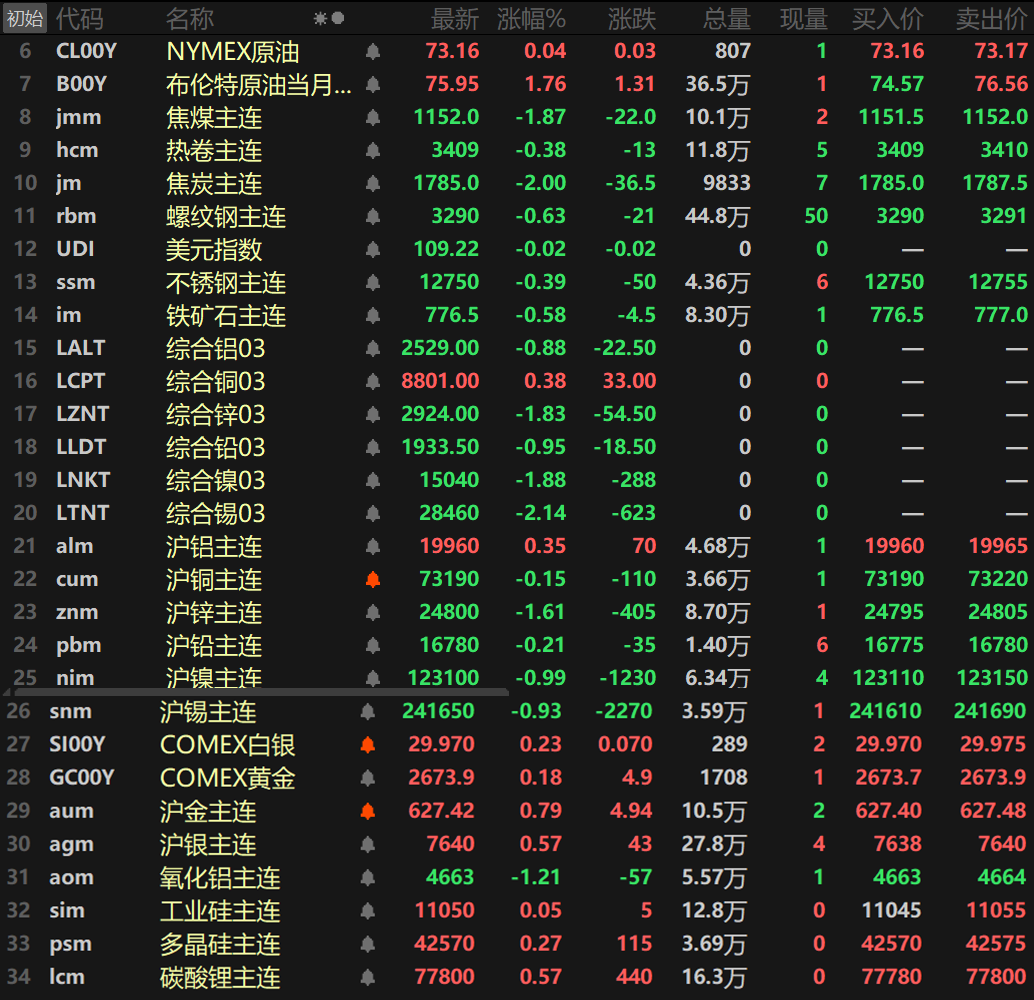1034x1000 pixels.
Task: Toggle alert bell on 螺纹钢主连 row
Action: [x=373, y=216]
